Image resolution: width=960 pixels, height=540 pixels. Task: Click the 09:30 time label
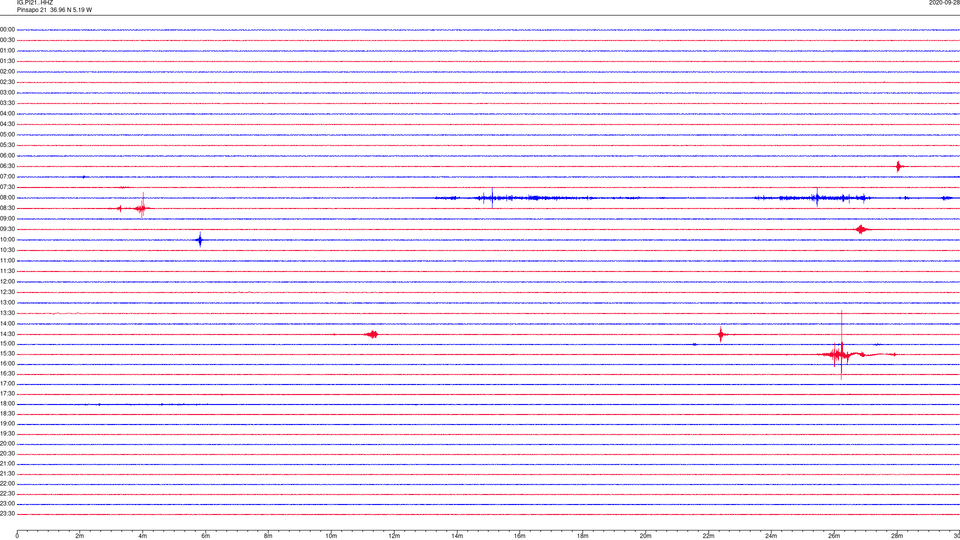(x=7, y=229)
